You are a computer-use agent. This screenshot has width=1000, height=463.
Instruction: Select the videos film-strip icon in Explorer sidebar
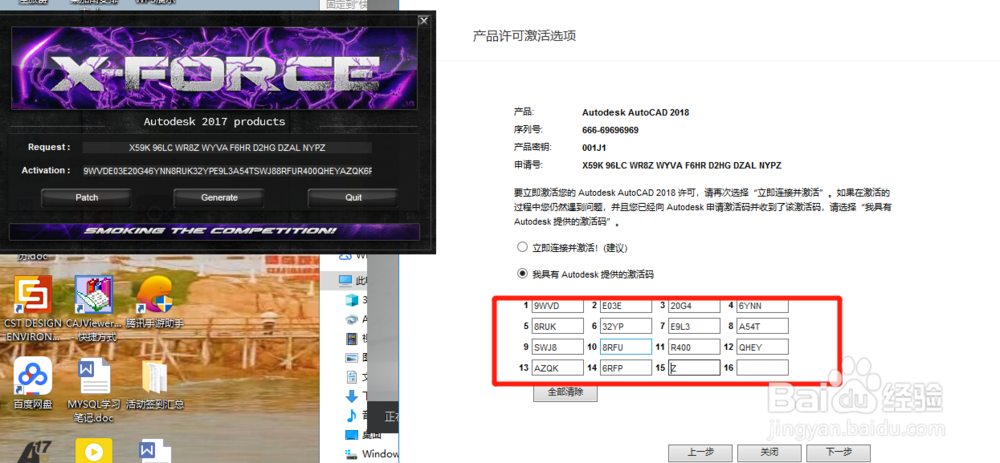[x=351, y=338]
